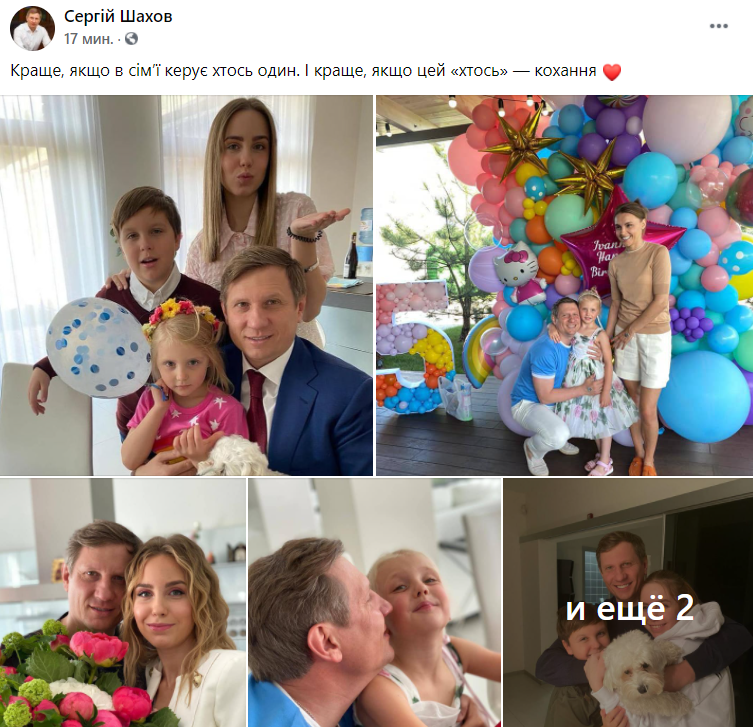Open the round profile avatar picture
Image resolution: width=753 pixels, height=727 pixels.
pos(33,28)
